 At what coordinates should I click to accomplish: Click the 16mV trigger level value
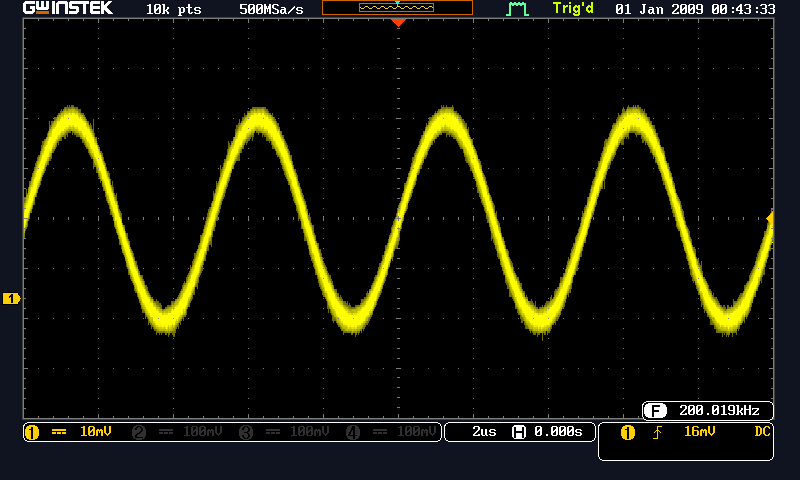tap(700, 431)
